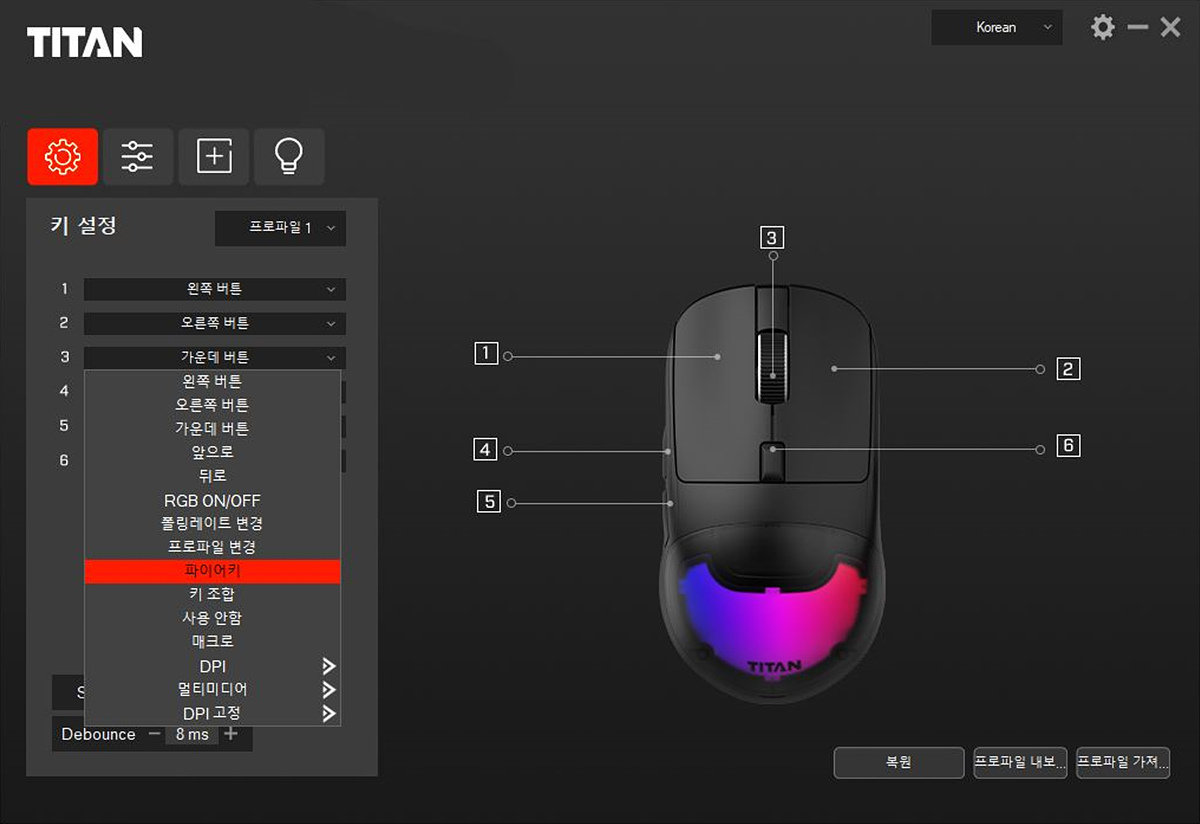Choose 앞으로 from the dropdown list

pos(213,452)
